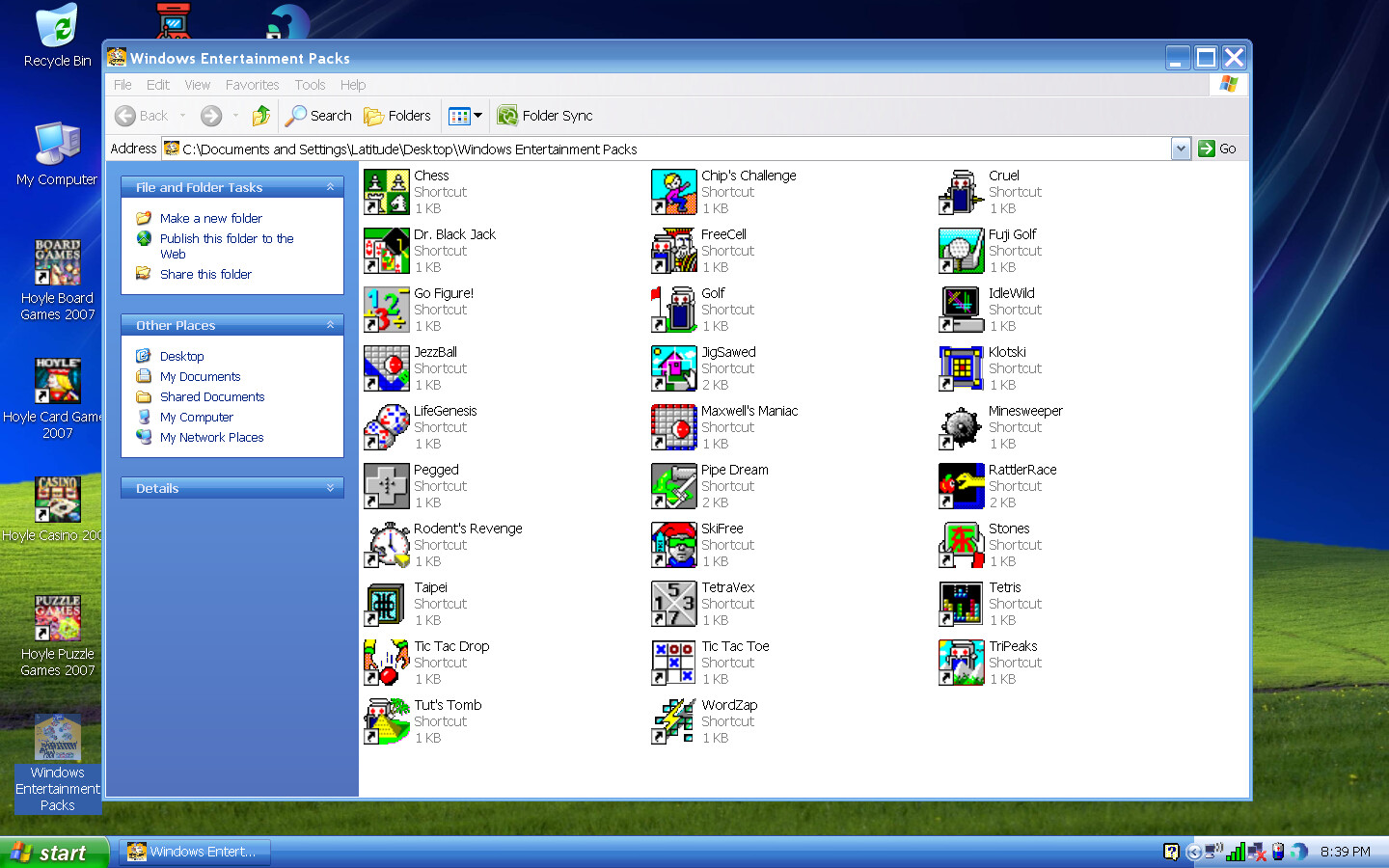This screenshot has height=868, width=1389.
Task: Click the Windows Entert... taskbar button
Action: click(x=195, y=852)
